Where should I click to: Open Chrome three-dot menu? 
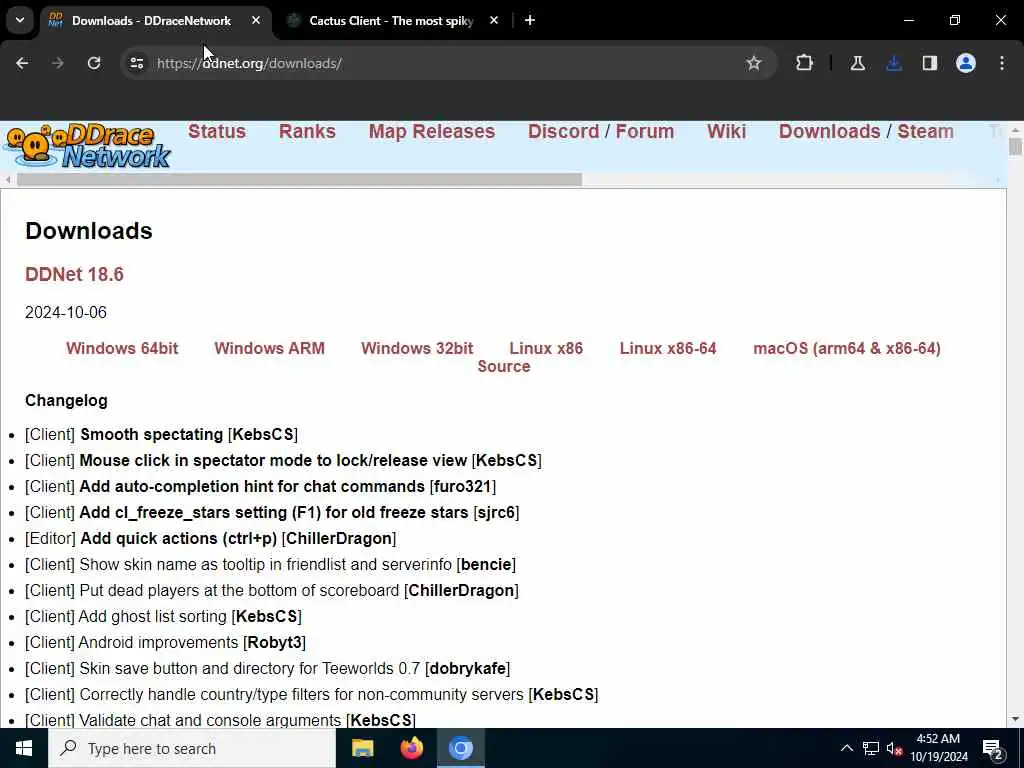(x=1002, y=63)
